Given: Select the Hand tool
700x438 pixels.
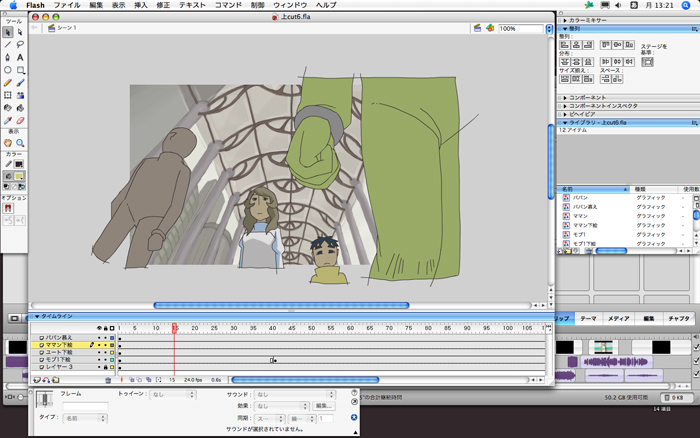Looking at the screenshot, I should pyautogui.click(x=8, y=143).
